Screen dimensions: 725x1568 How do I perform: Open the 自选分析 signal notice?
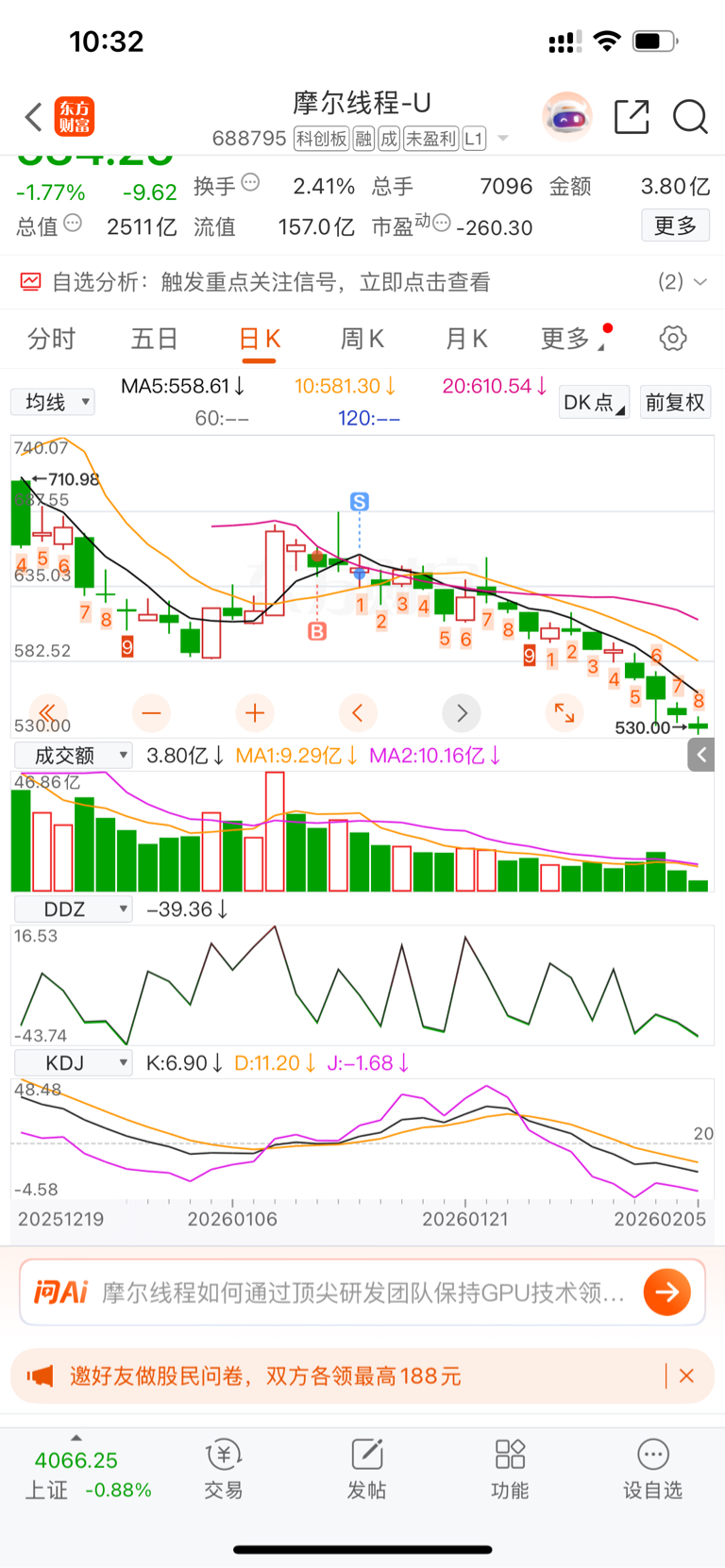click(362, 281)
